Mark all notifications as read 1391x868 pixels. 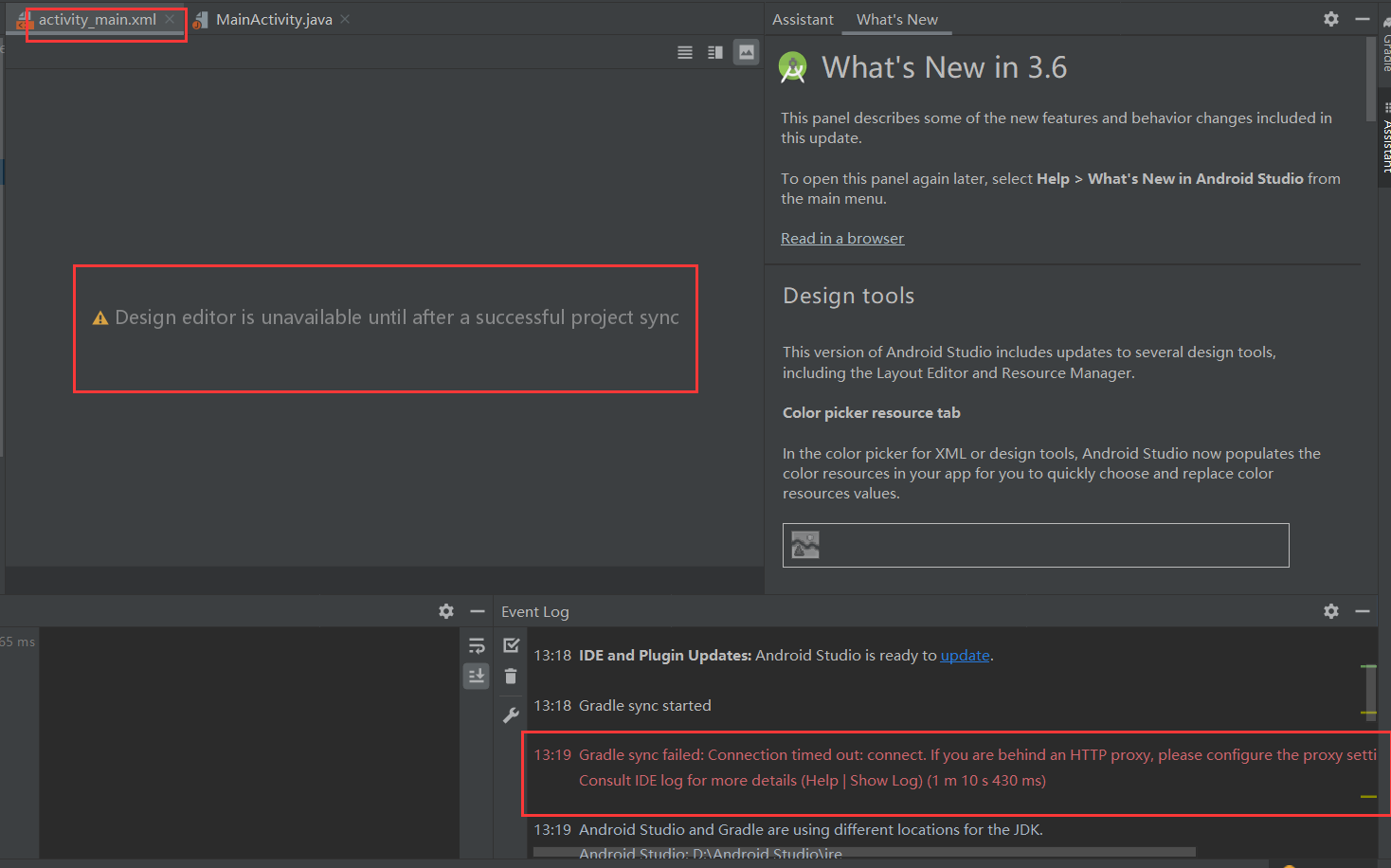tap(512, 645)
